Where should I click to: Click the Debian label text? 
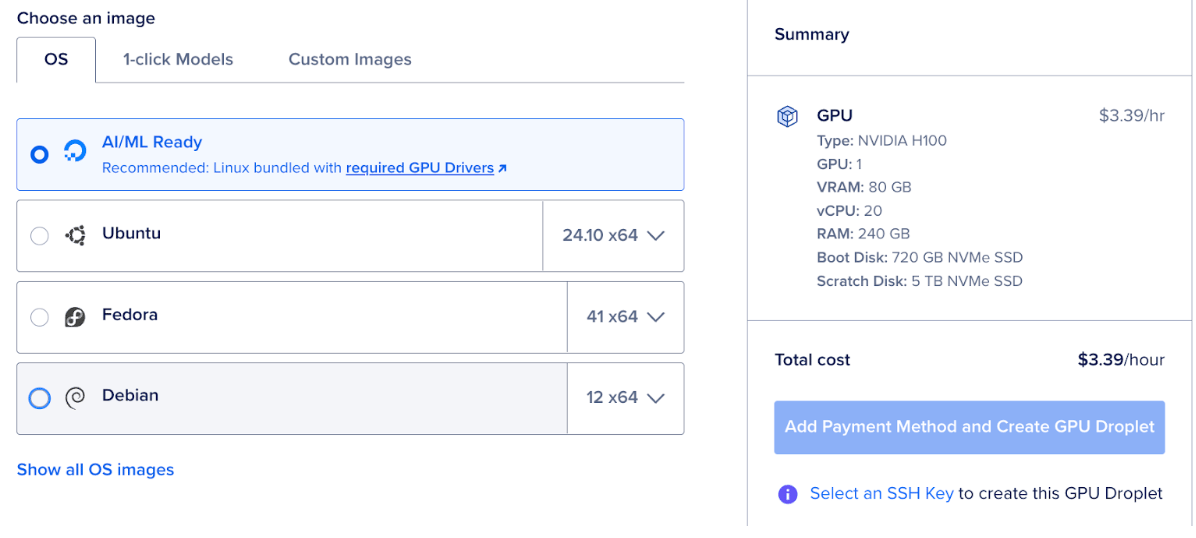coord(130,395)
